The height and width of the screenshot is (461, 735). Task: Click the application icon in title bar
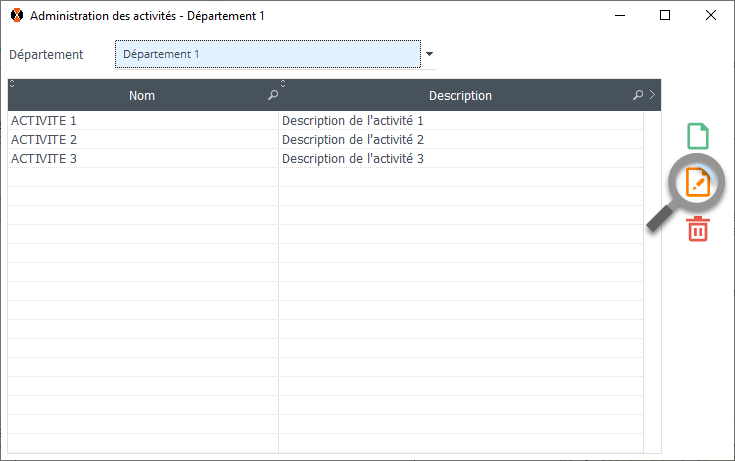pyautogui.click(x=16, y=16)
